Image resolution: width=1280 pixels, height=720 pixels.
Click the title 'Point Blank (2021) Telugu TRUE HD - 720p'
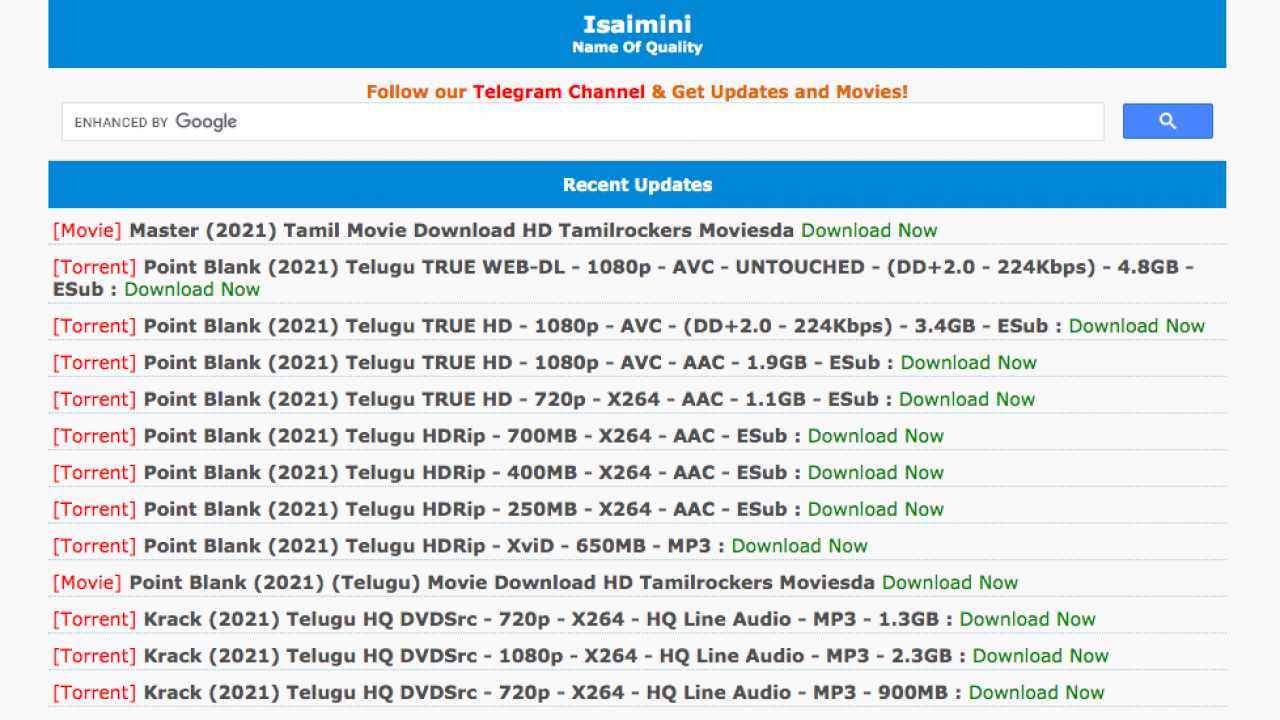[365, 399]
